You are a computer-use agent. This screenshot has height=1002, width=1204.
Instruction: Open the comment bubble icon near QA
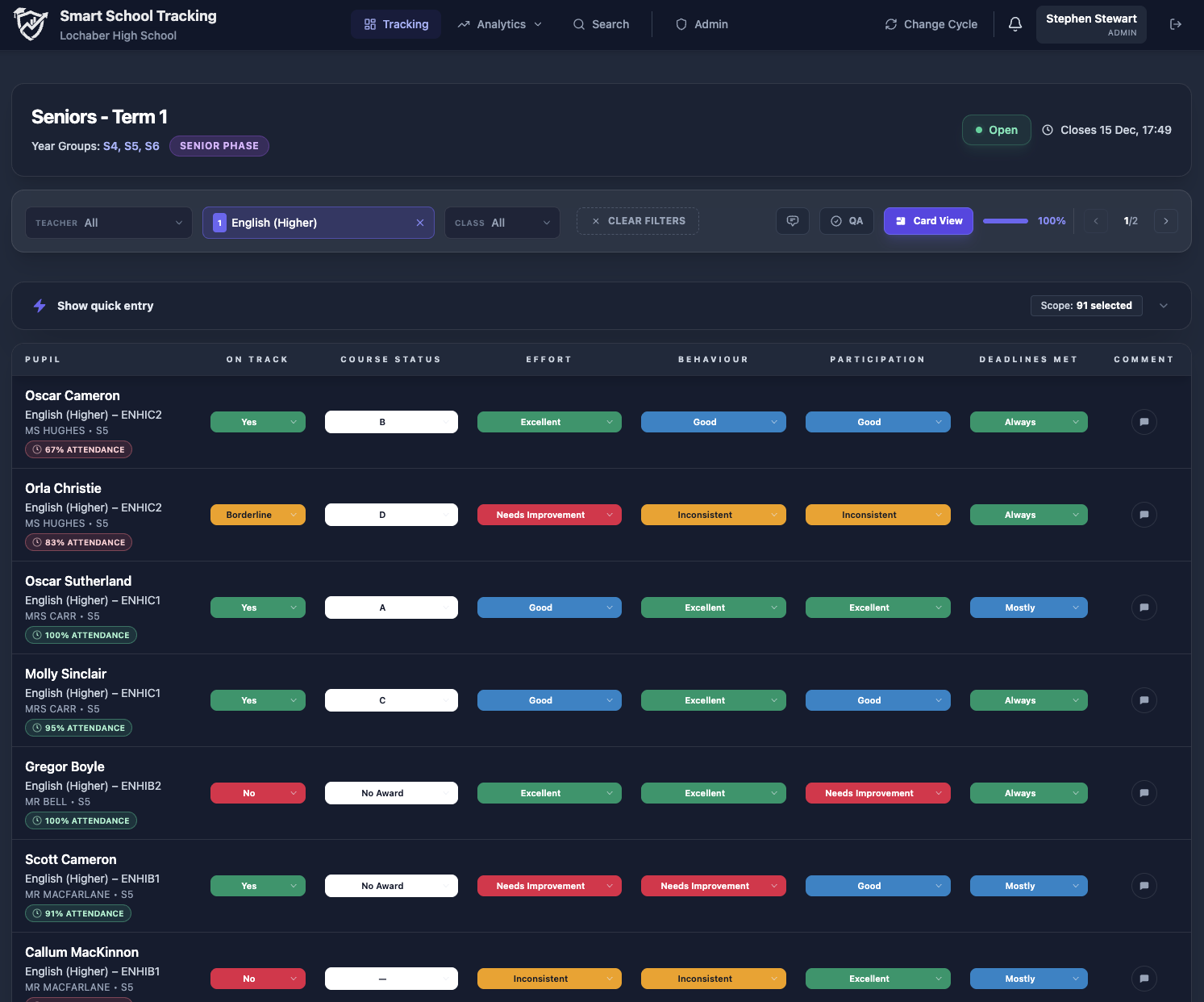pos(792,220)
